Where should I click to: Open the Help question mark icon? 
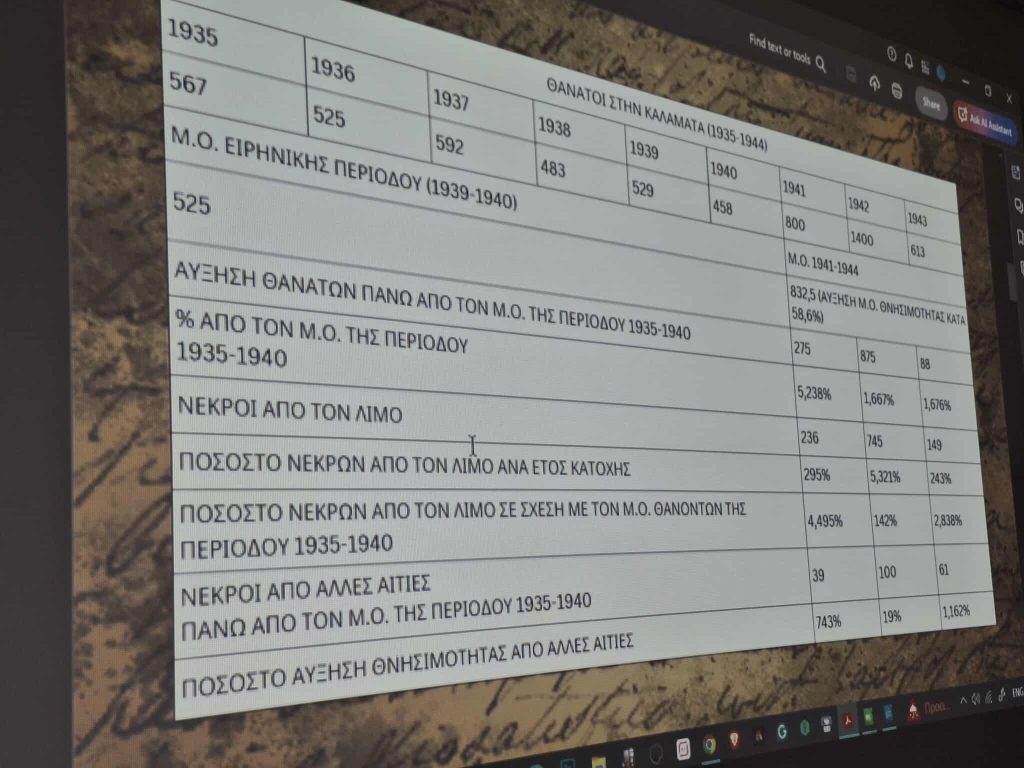click(x=891, y=54)
